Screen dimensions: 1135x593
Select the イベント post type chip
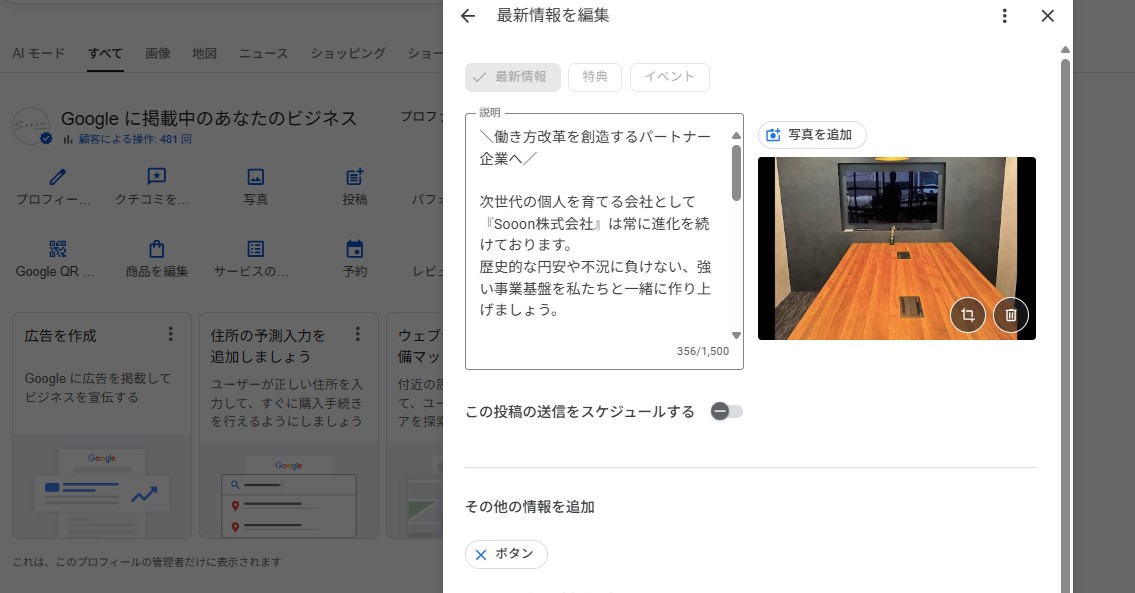pos(670,76)
